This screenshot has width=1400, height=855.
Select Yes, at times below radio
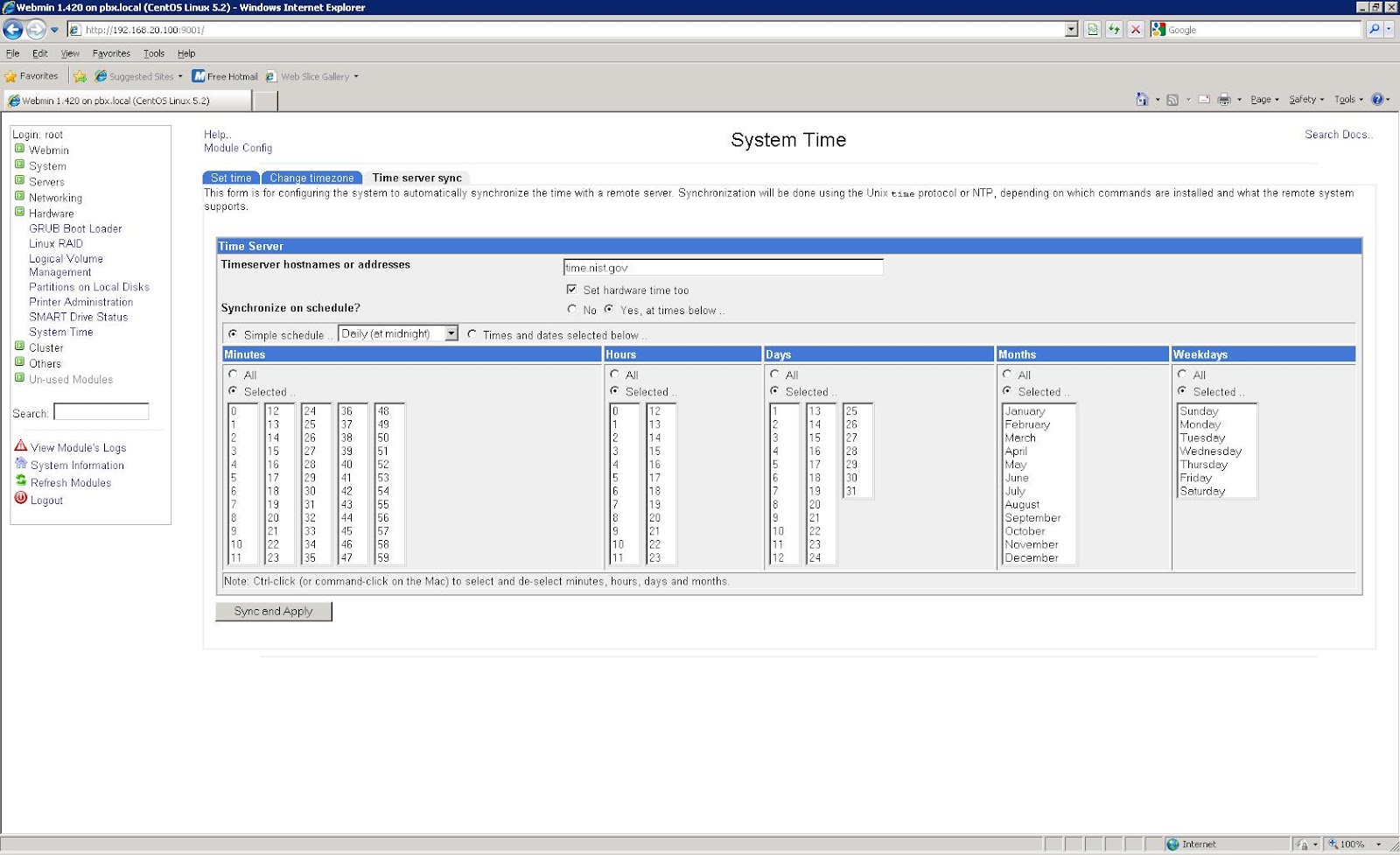(x=608, y=309)
